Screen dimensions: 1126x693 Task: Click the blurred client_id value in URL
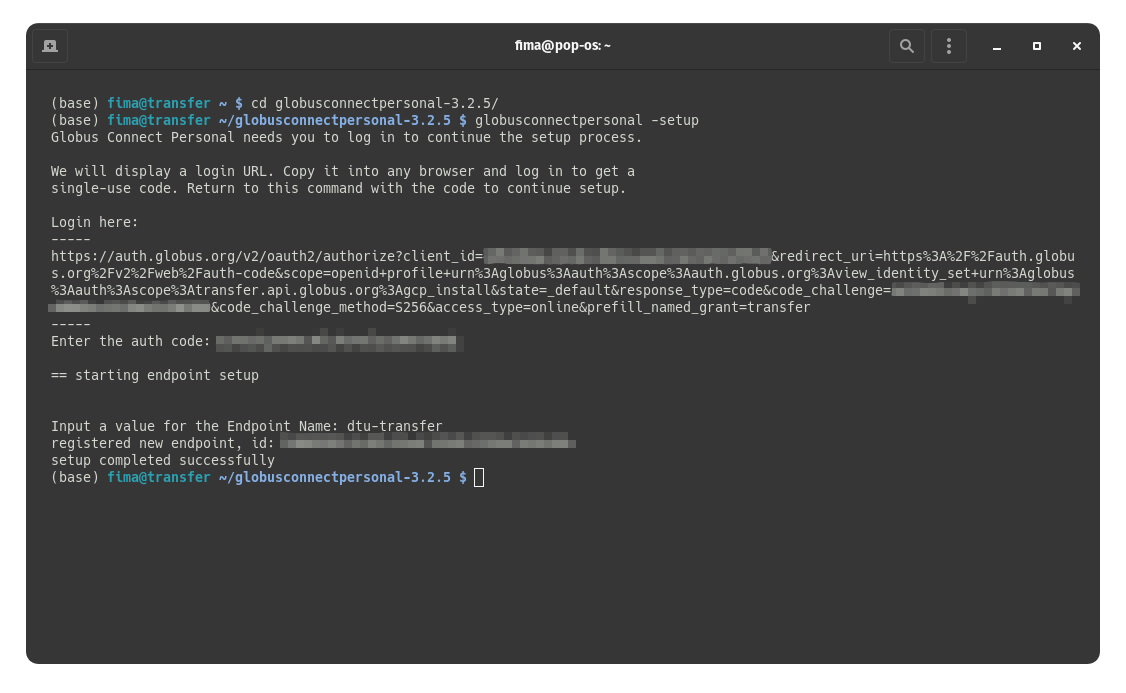627,256
